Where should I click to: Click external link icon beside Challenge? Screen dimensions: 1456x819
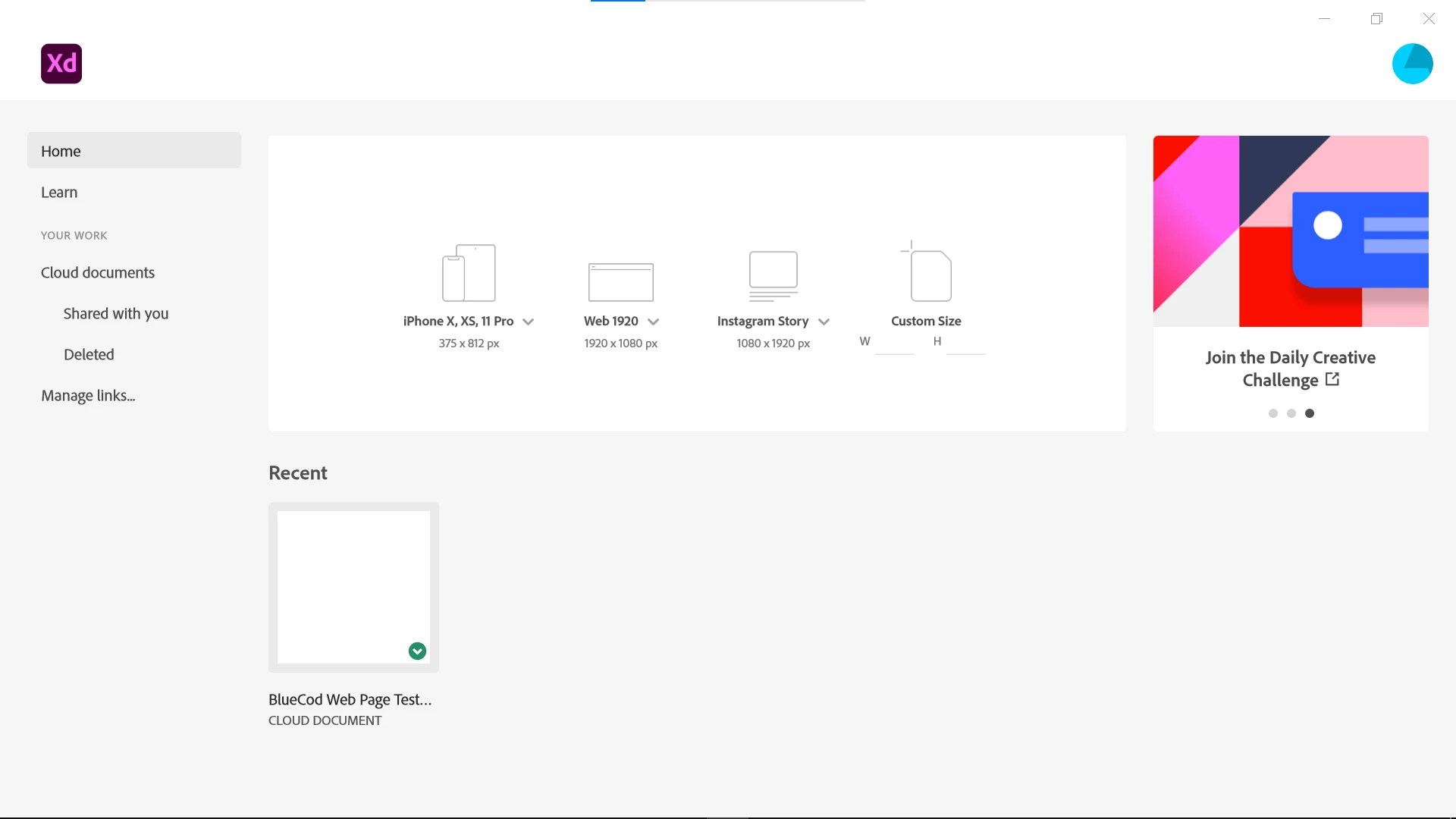pyautogui.click(x=1332, y=379)
